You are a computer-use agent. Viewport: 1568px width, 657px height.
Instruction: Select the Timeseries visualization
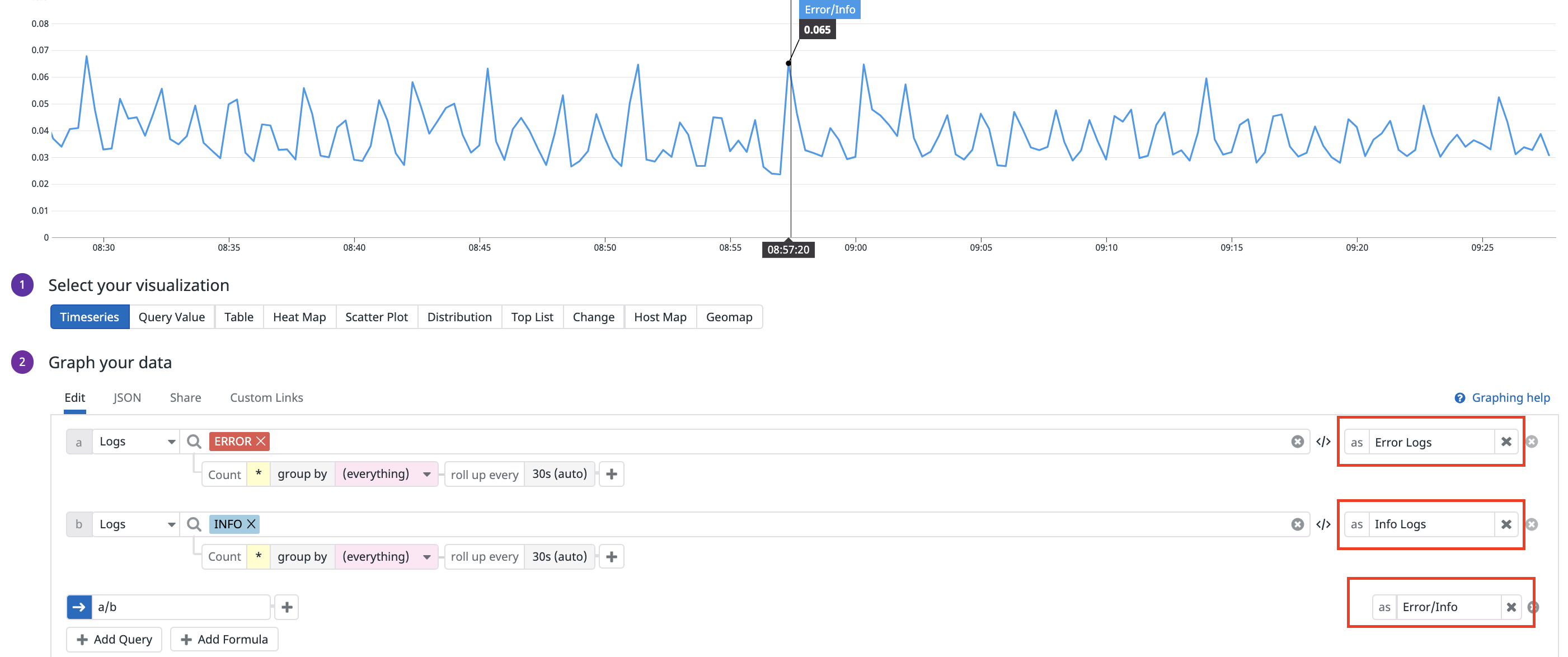(x=90, y=317)
